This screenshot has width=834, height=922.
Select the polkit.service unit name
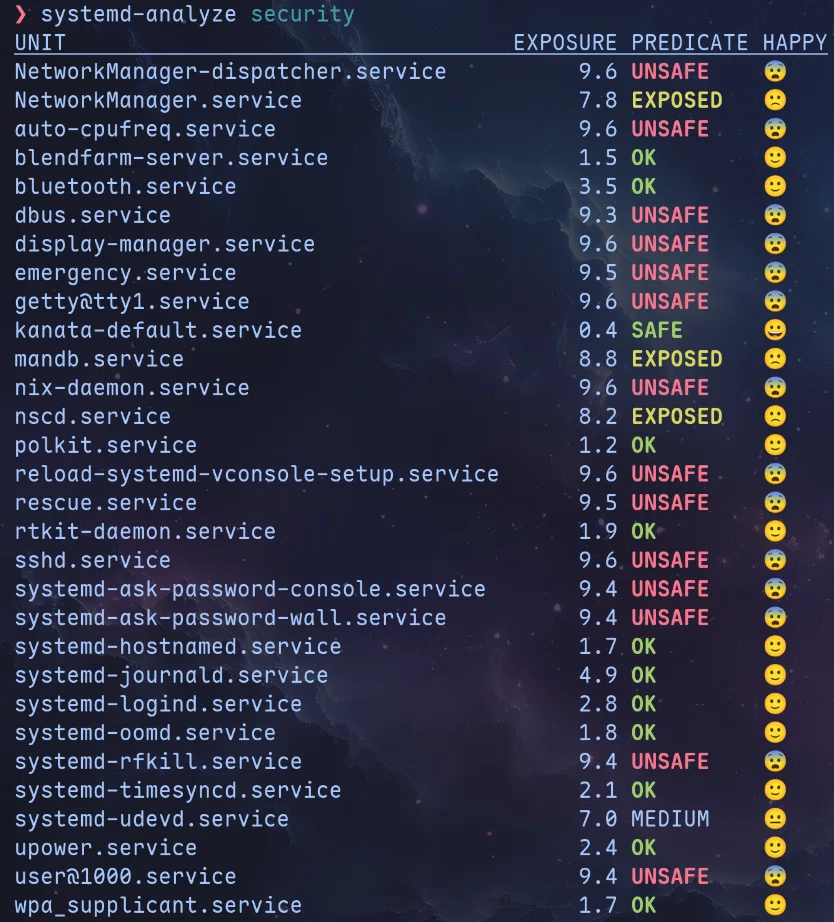(106, 446)
